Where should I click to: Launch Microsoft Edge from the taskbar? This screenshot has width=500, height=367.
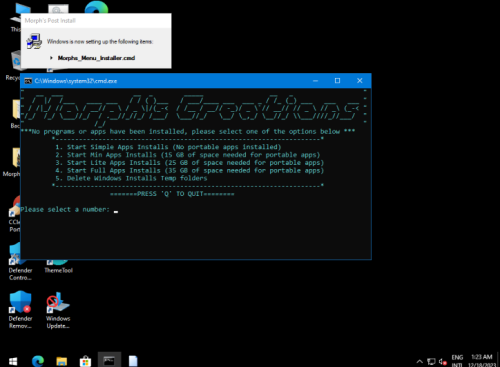38,361
